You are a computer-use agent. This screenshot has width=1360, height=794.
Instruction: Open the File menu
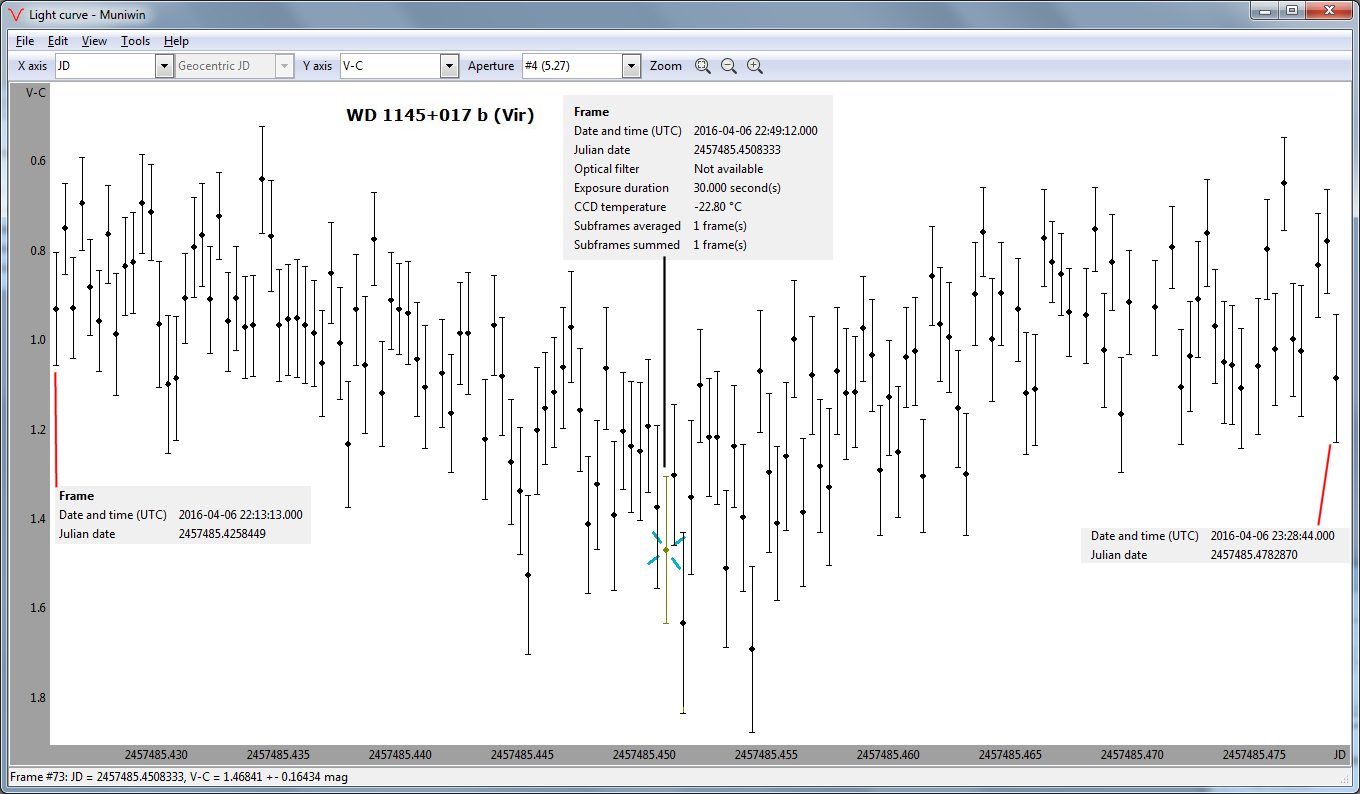(25, 41)
